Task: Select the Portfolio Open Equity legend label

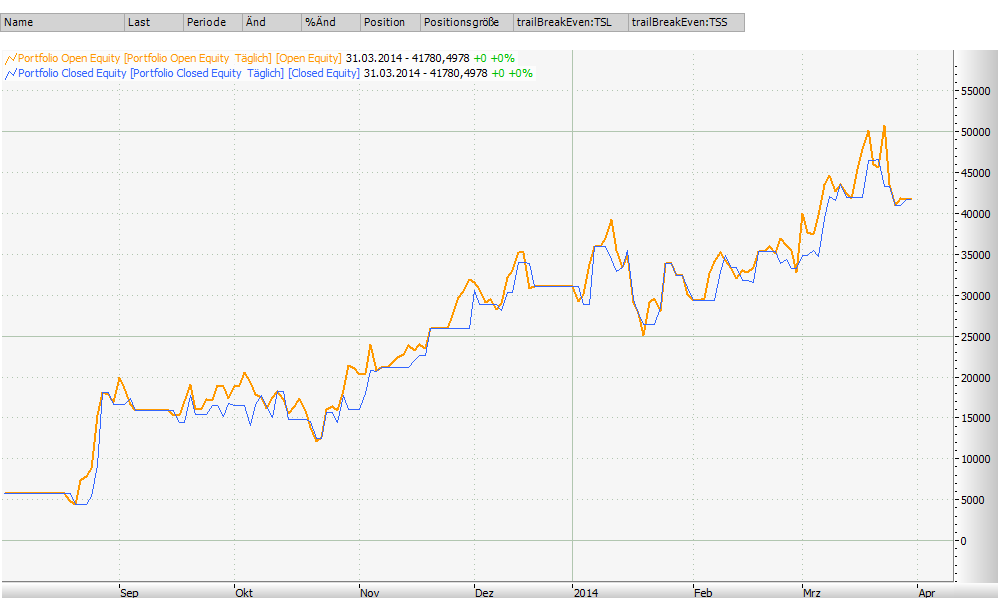Action: click(x=68, y=59)
